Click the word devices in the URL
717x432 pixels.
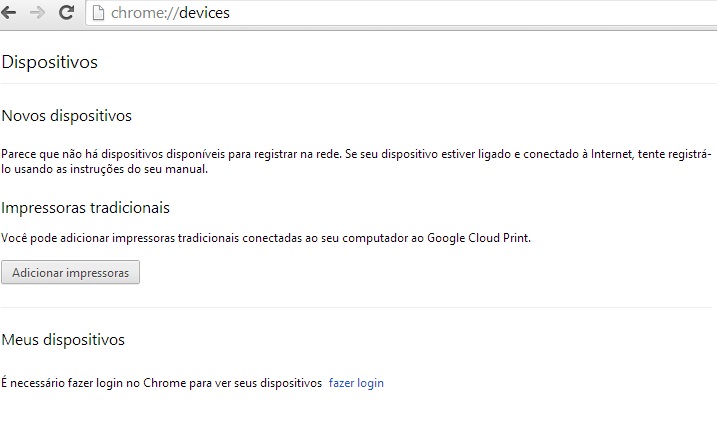tap(204, 14)
